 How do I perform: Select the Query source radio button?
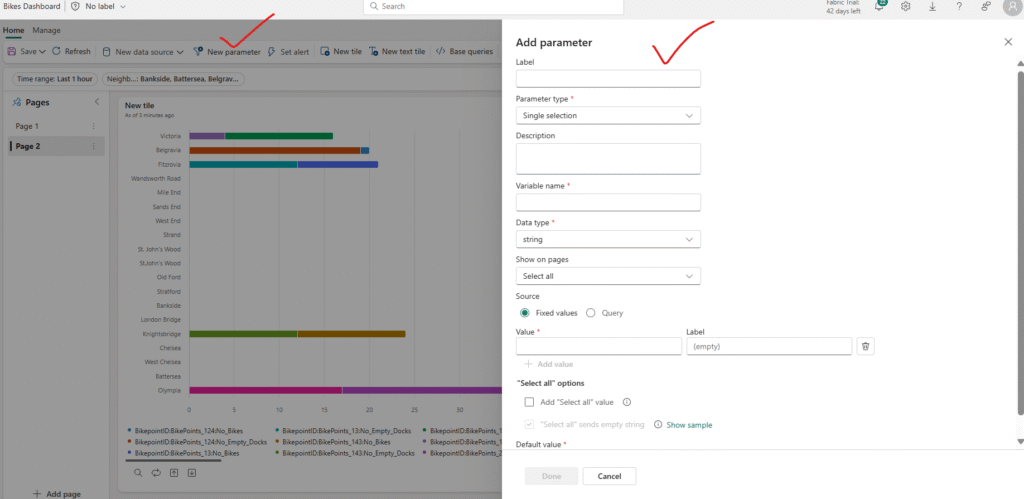tap(591, 313)
